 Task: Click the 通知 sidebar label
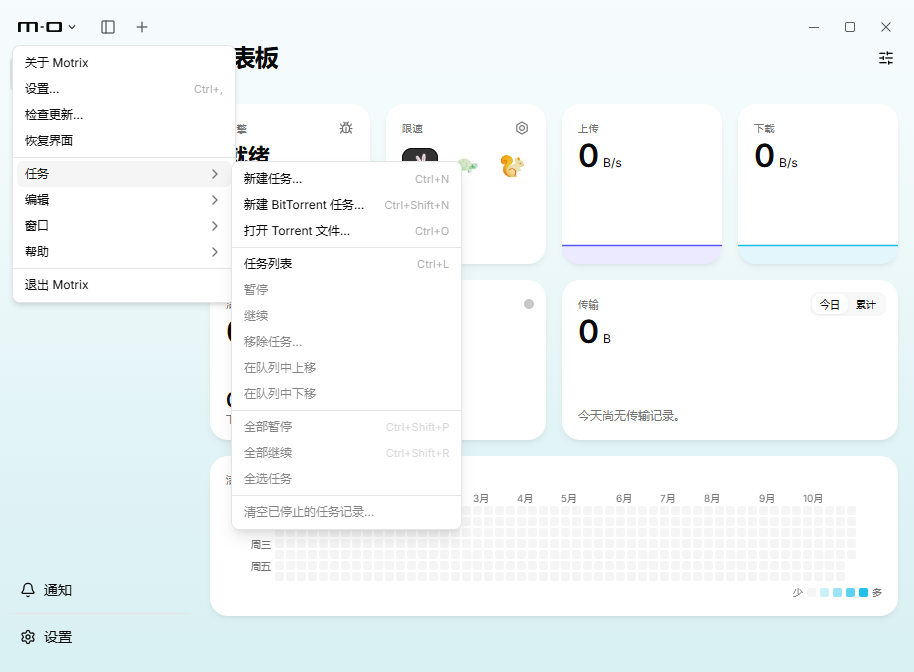click(x=58, y=590)
